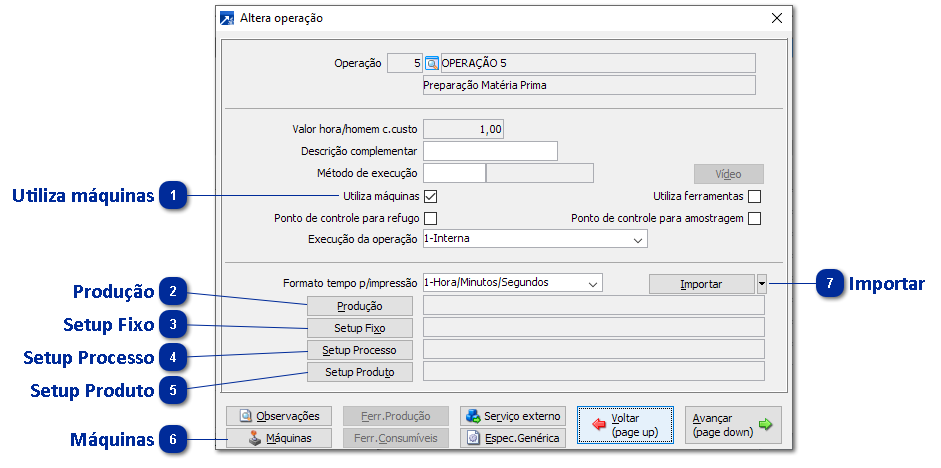Advance with Avançar (page down)
Screen dimensions: 941x468
(x=733, y=425)
